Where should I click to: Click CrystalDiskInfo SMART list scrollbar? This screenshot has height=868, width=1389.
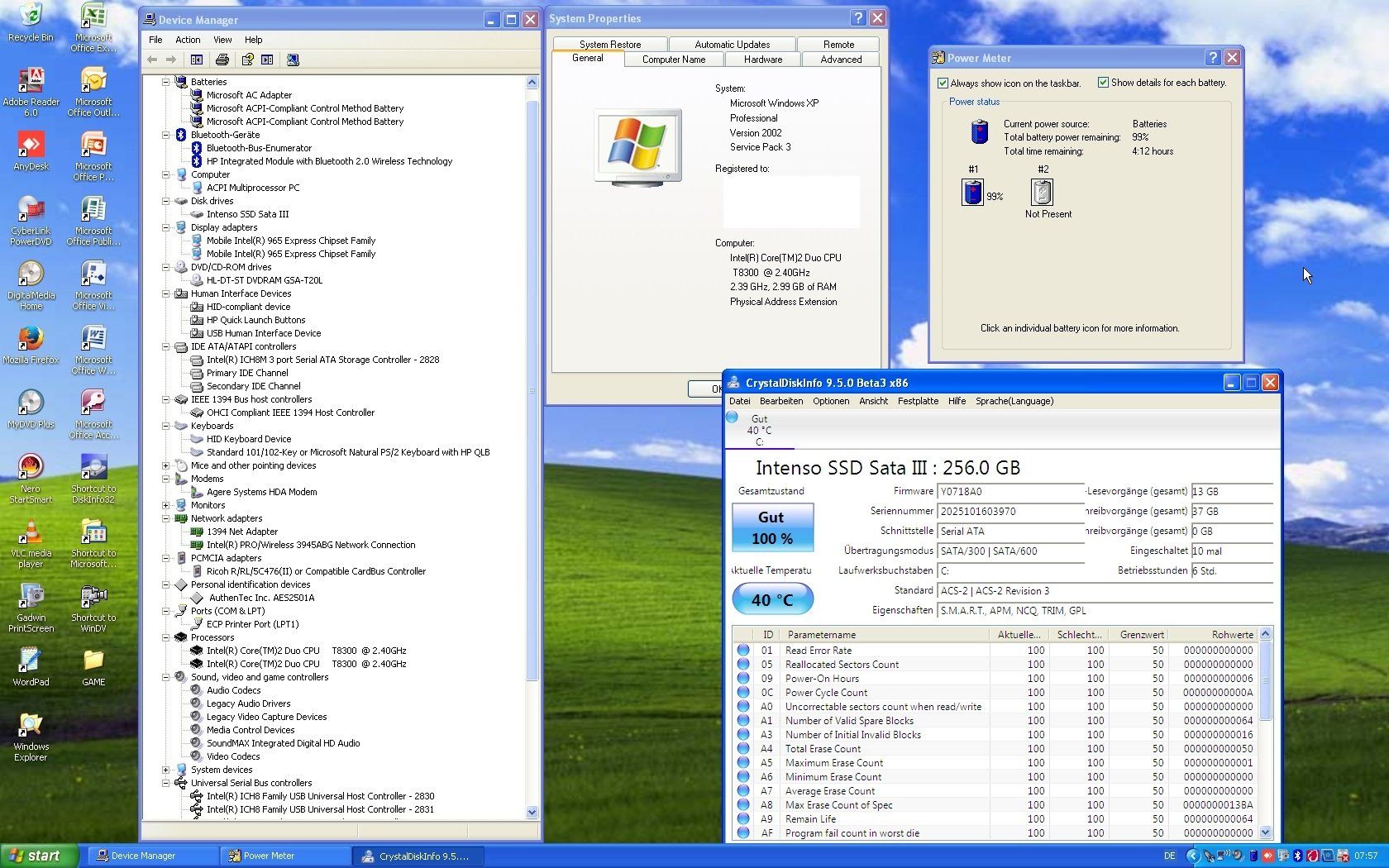coord(1265,732)
